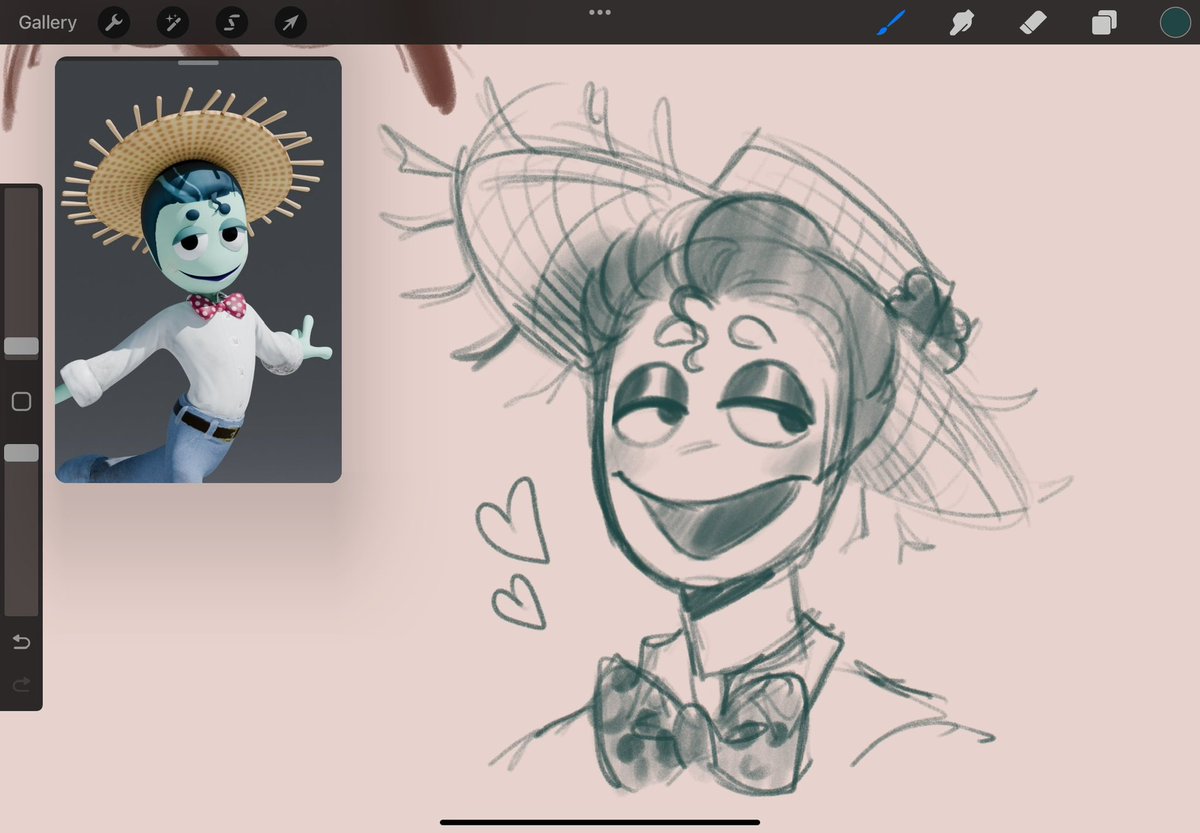Image resolution: width=1200 pixels, height=833 pixels.
Task: Tap the square Modify button in sidebar
Action: tap(21, 401)
